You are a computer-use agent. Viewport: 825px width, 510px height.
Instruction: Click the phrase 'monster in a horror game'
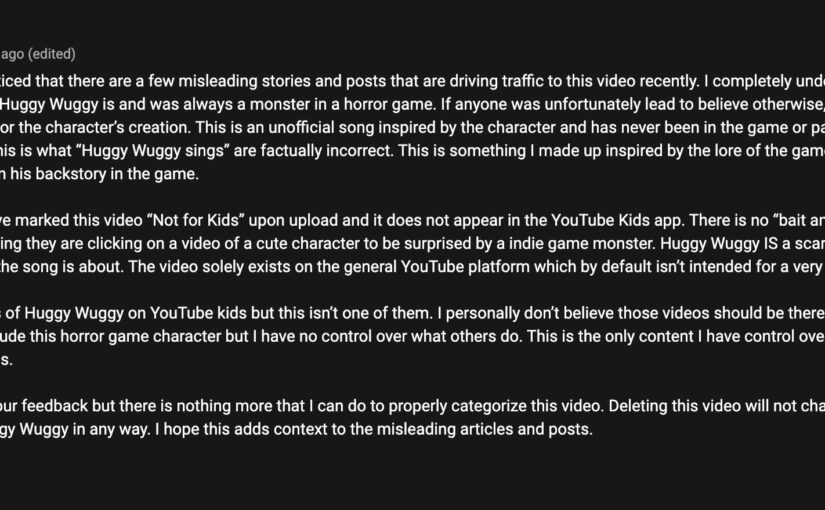343,104
